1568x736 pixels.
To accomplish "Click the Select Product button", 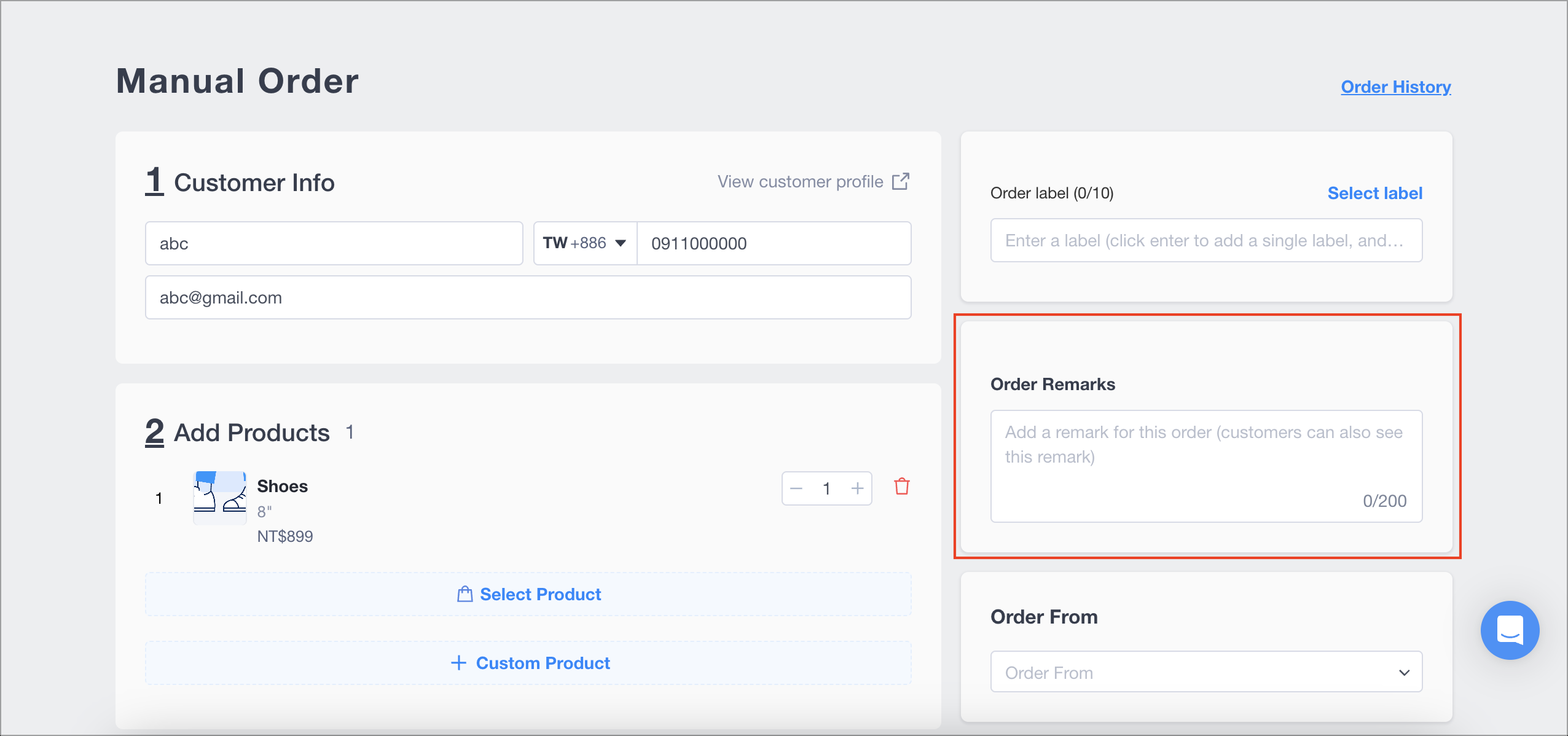I will pos(528,594).
